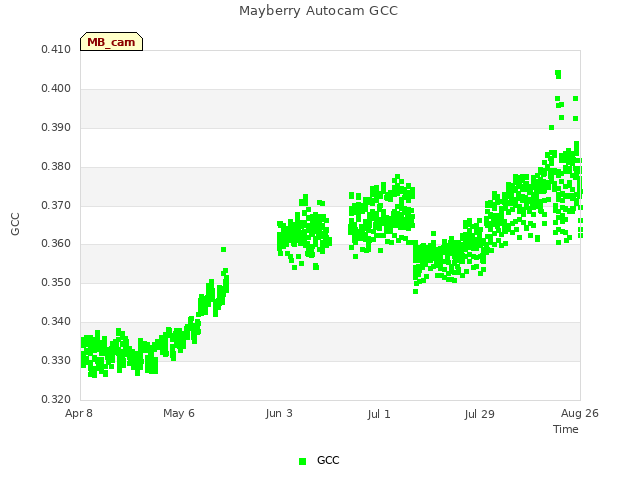Click the 0.320 y-axis value
This screenshot has width=640, height=480.
point(56,399)
